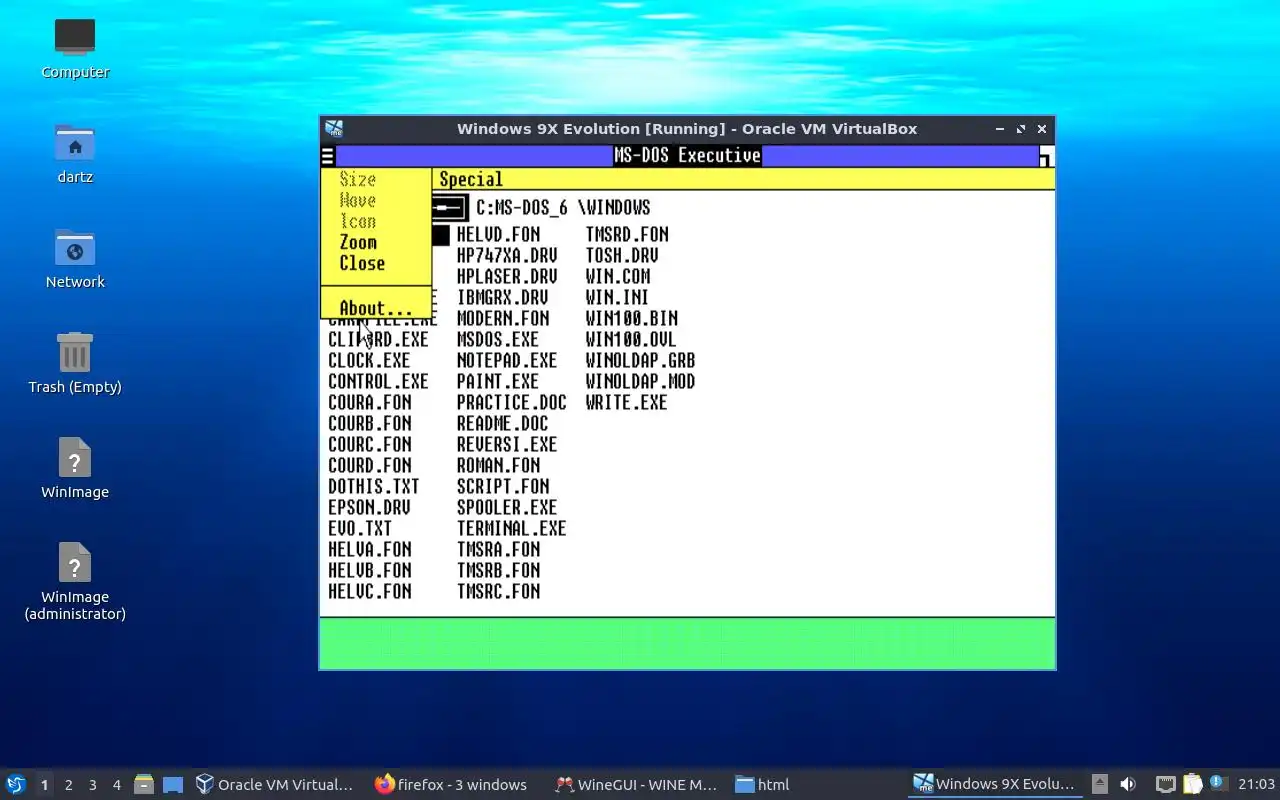Select file MSDOS.EXE
Viewport: 1280px width, 800px height.
tap(498, 340)
